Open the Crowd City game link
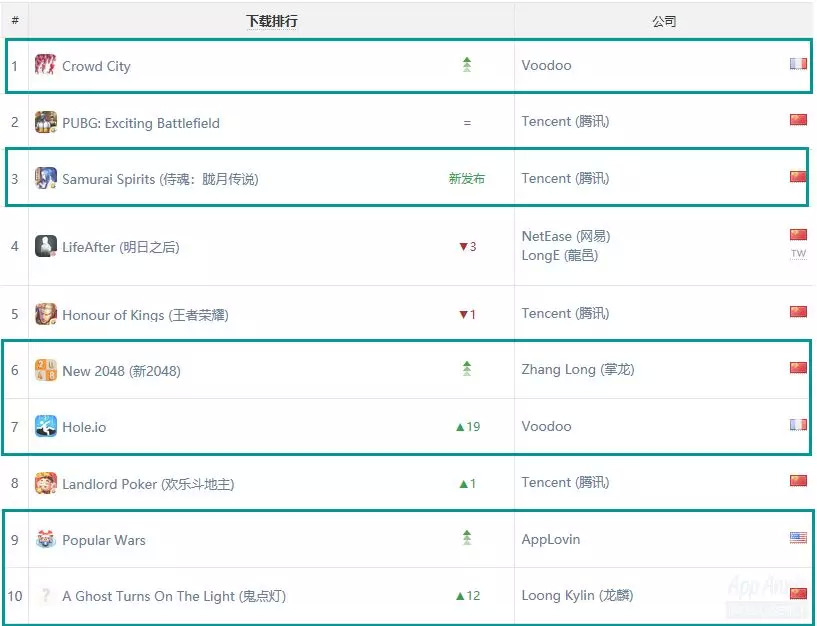The height and width of the screenshot is (626, 817). [x=96, y=67]
